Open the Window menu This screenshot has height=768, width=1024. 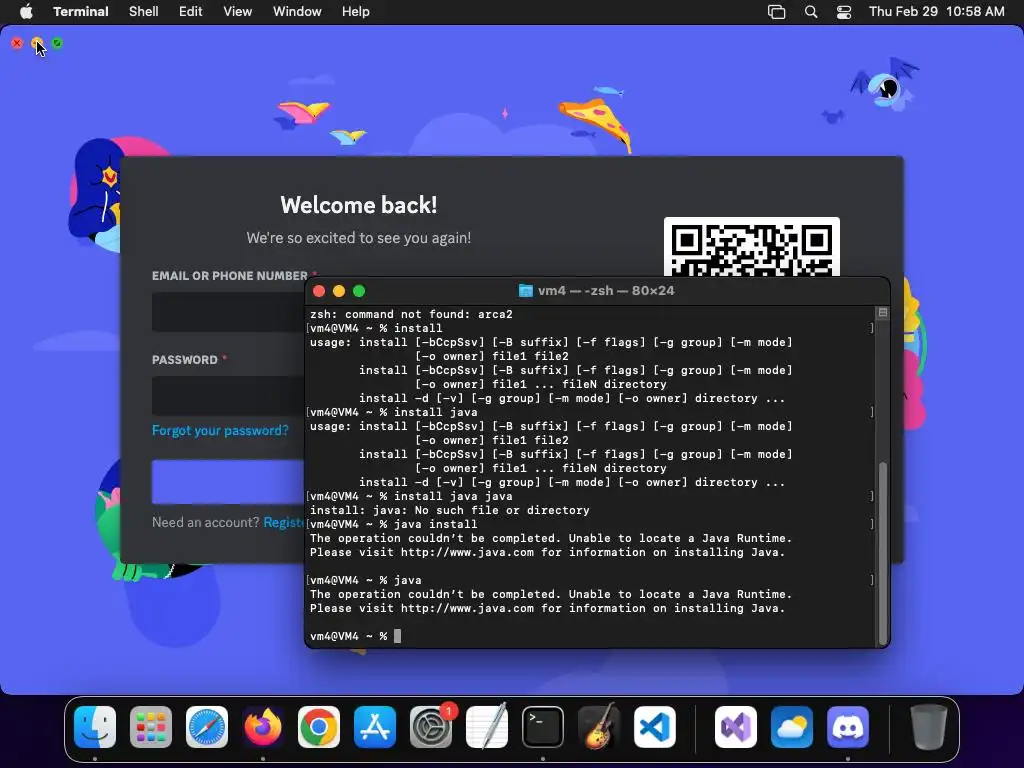297,12
